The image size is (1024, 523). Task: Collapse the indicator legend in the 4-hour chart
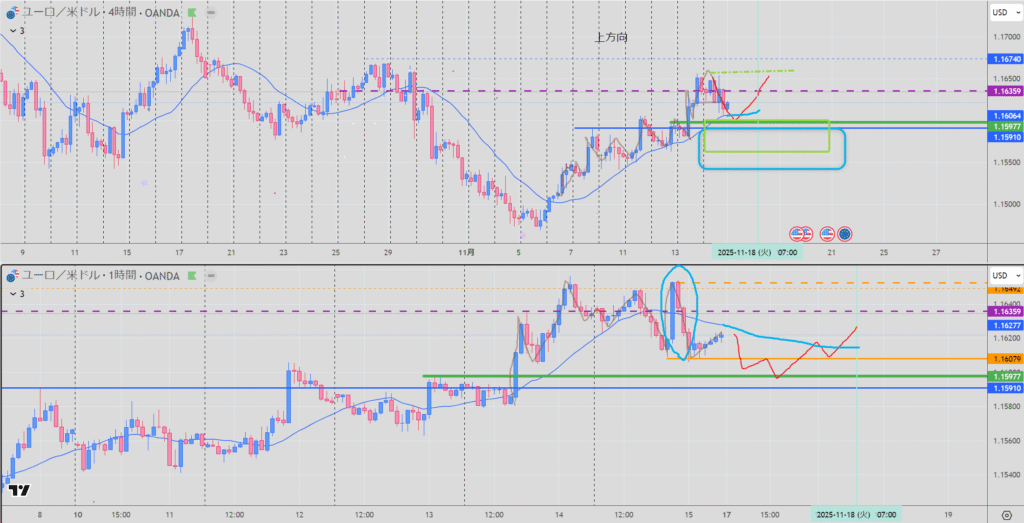point(13,31)
